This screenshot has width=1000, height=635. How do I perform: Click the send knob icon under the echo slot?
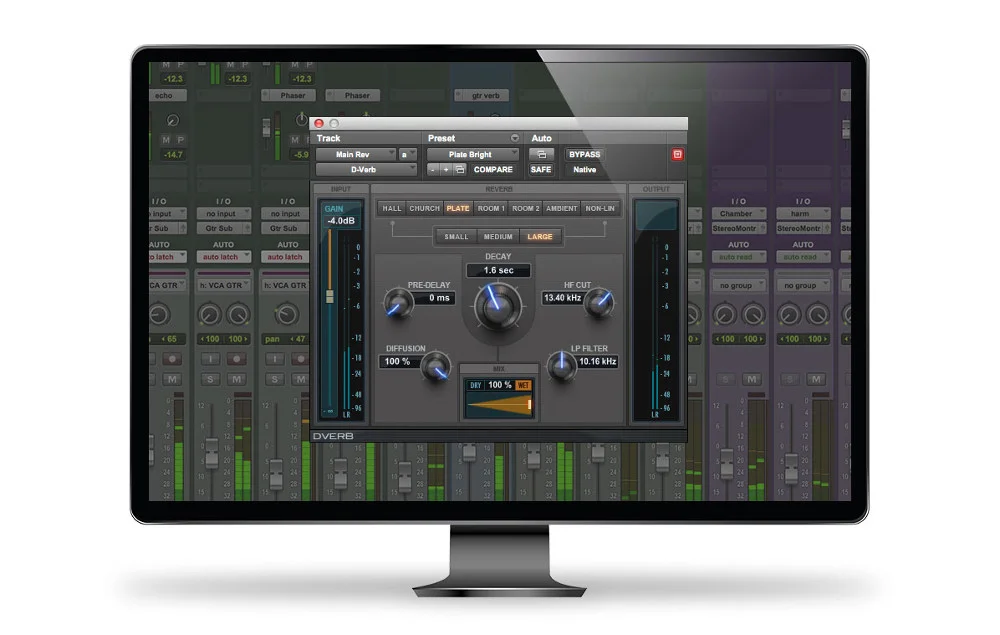pos(172,120)
